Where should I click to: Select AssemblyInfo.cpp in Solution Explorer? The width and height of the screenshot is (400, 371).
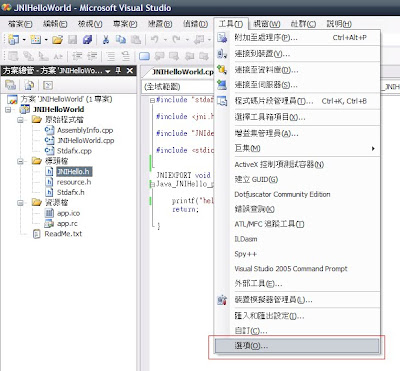click(x=85, y=130)
